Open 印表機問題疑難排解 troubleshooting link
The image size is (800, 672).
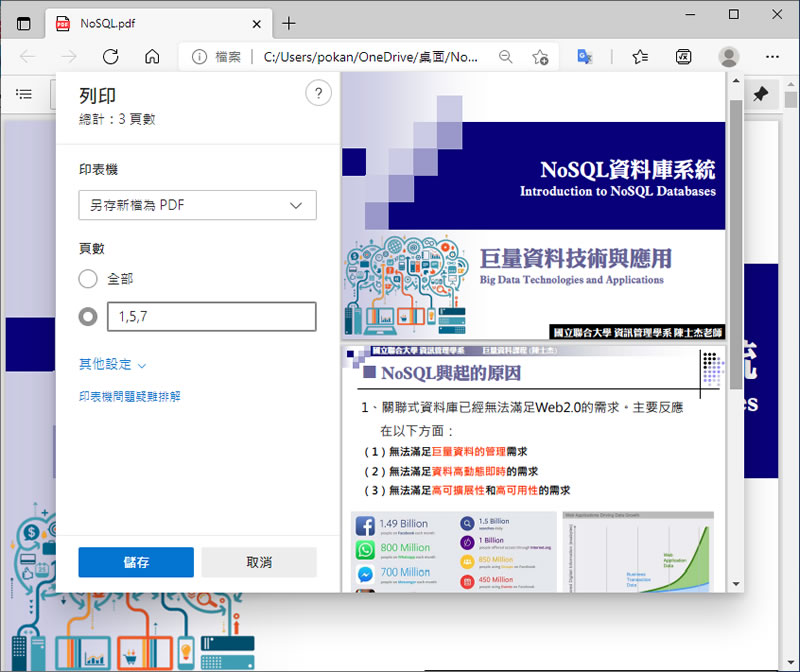130,397
